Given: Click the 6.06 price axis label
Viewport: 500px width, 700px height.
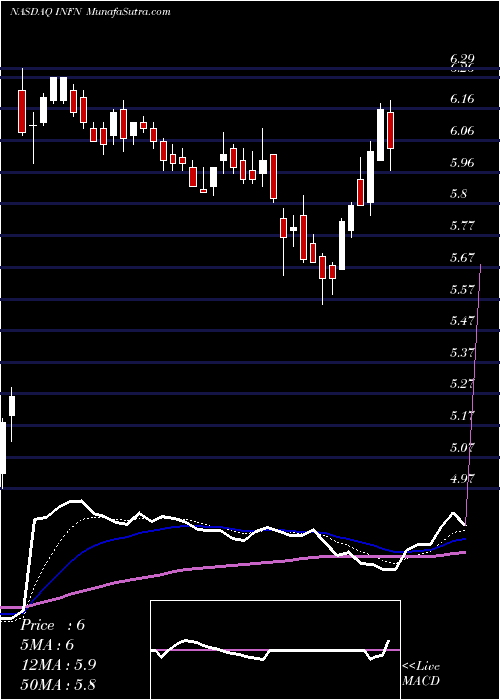Looking at the screenshot, I should pos(462,131).
